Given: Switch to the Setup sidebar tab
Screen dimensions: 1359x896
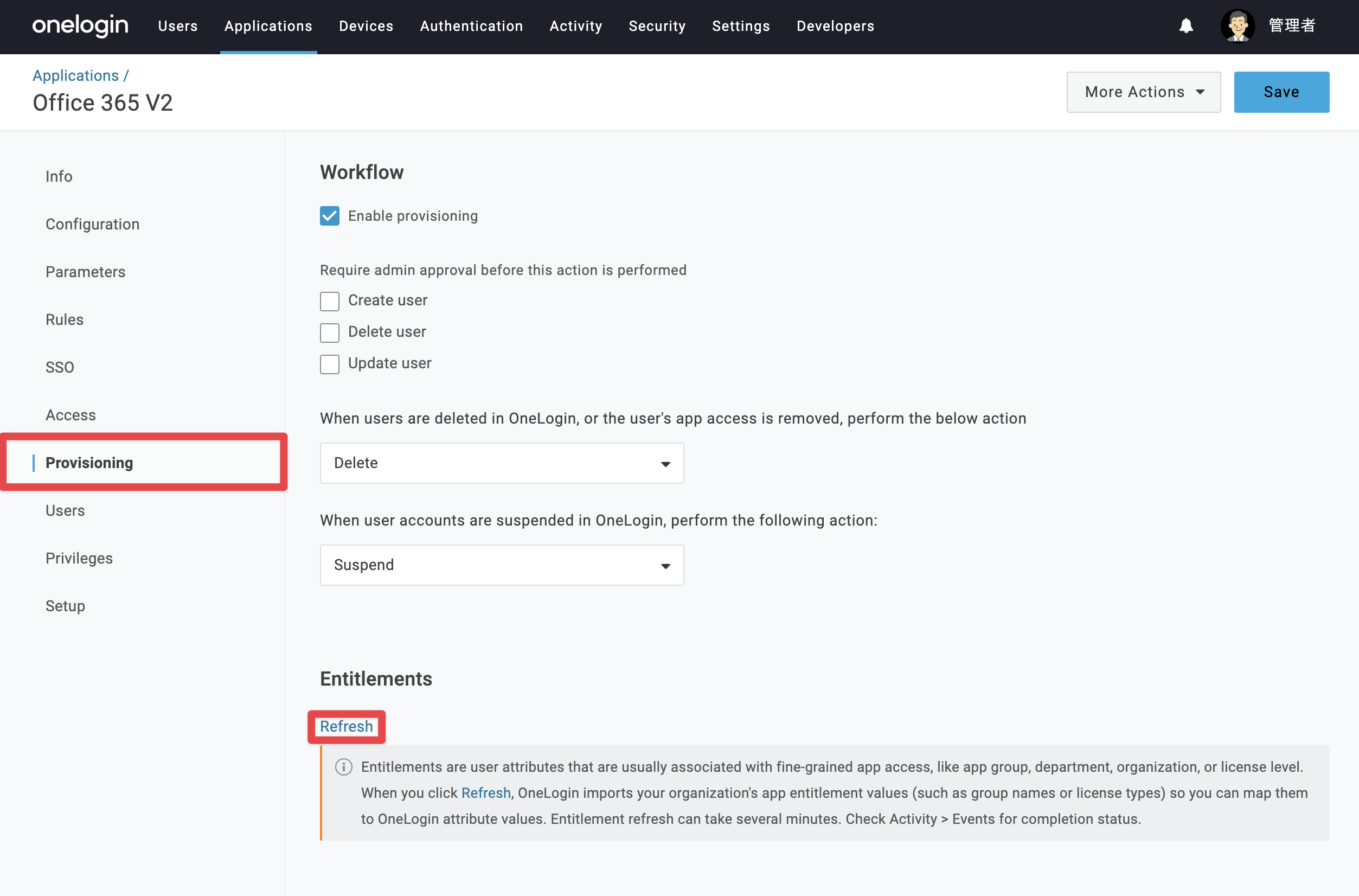Looking at the screenshot, I should coord(65,606).
